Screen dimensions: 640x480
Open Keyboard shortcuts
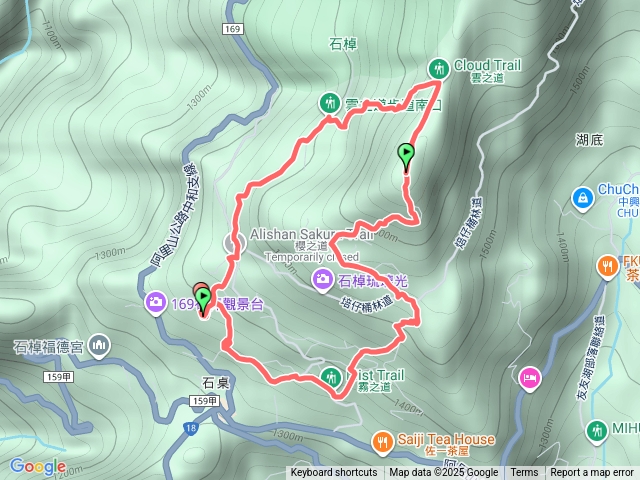pyautogui.click(x=334, y=473)
